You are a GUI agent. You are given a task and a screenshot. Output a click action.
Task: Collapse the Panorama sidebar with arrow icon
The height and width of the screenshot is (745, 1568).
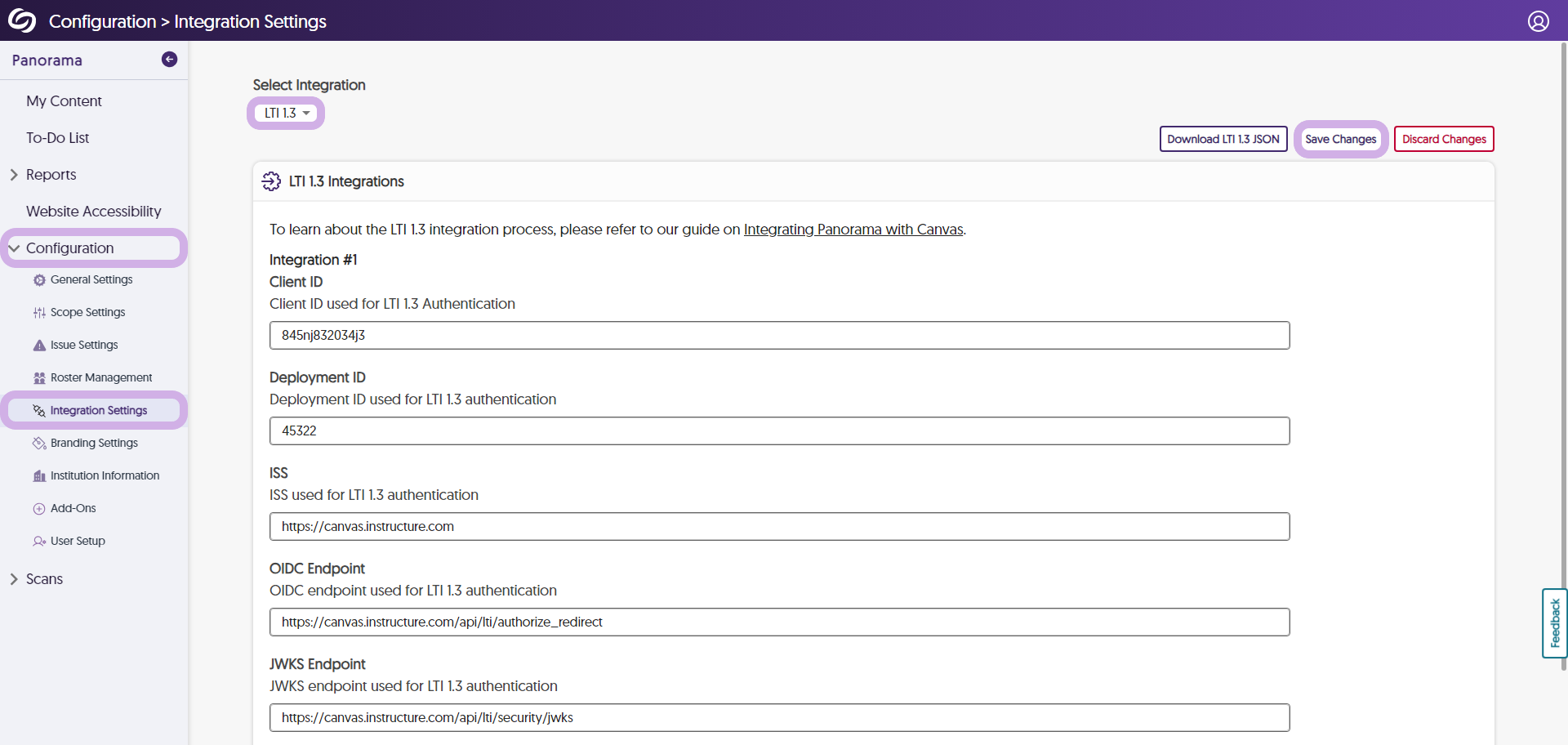pyautogui.click(x=169, y=60)
